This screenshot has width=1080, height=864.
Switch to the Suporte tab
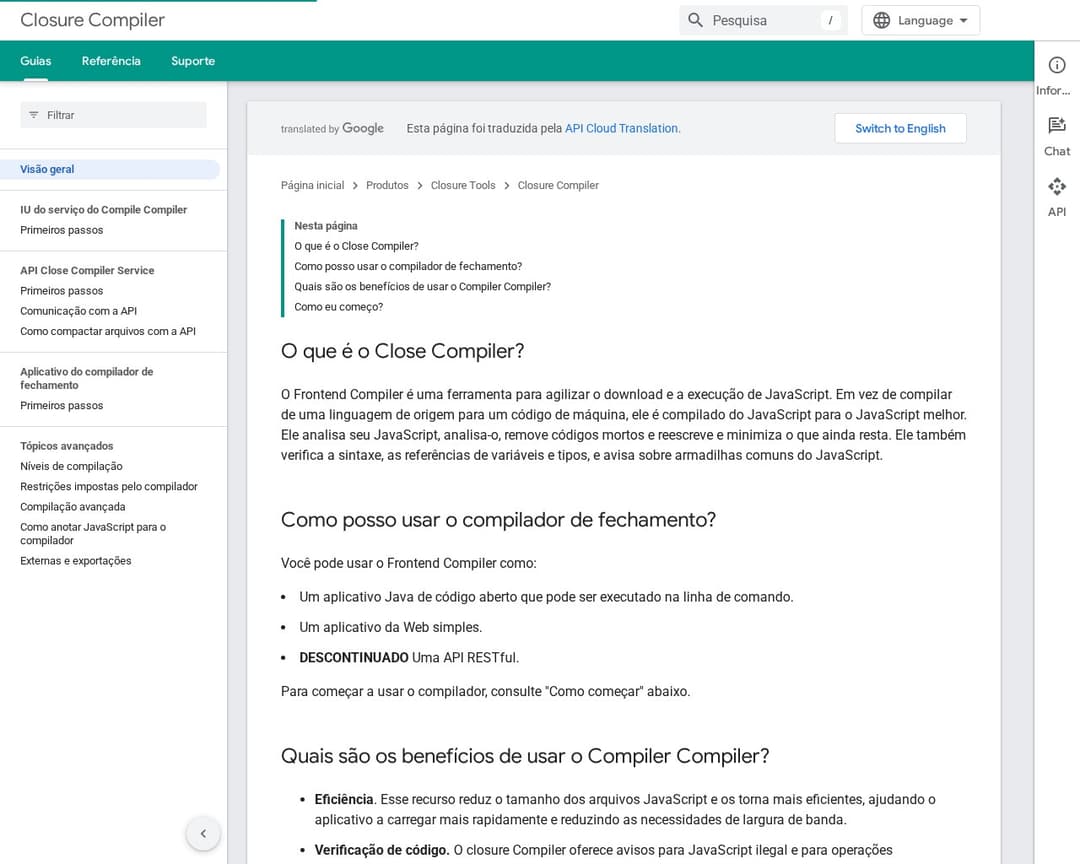[x=193, y=61]
